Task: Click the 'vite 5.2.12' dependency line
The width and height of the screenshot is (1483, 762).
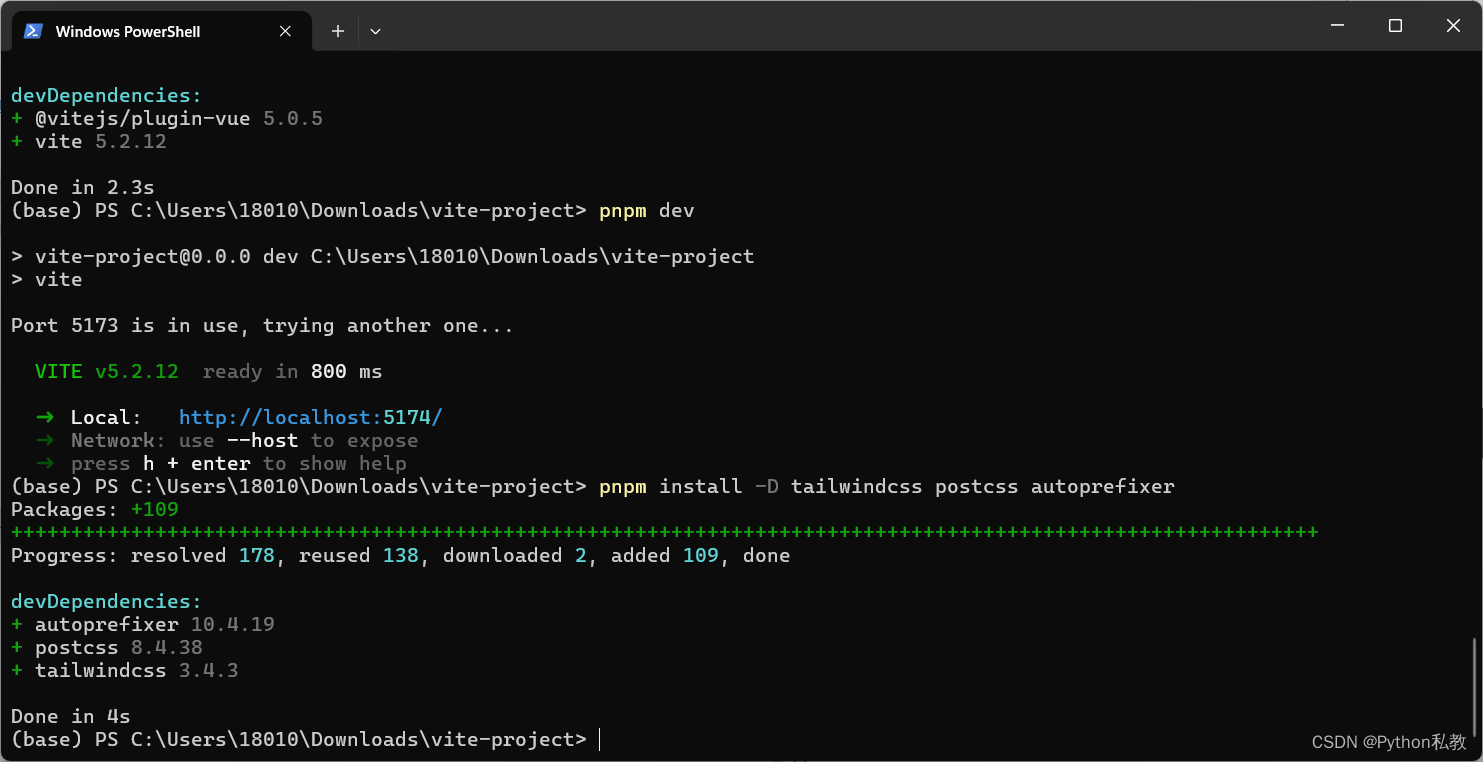Action: [89, 141]
